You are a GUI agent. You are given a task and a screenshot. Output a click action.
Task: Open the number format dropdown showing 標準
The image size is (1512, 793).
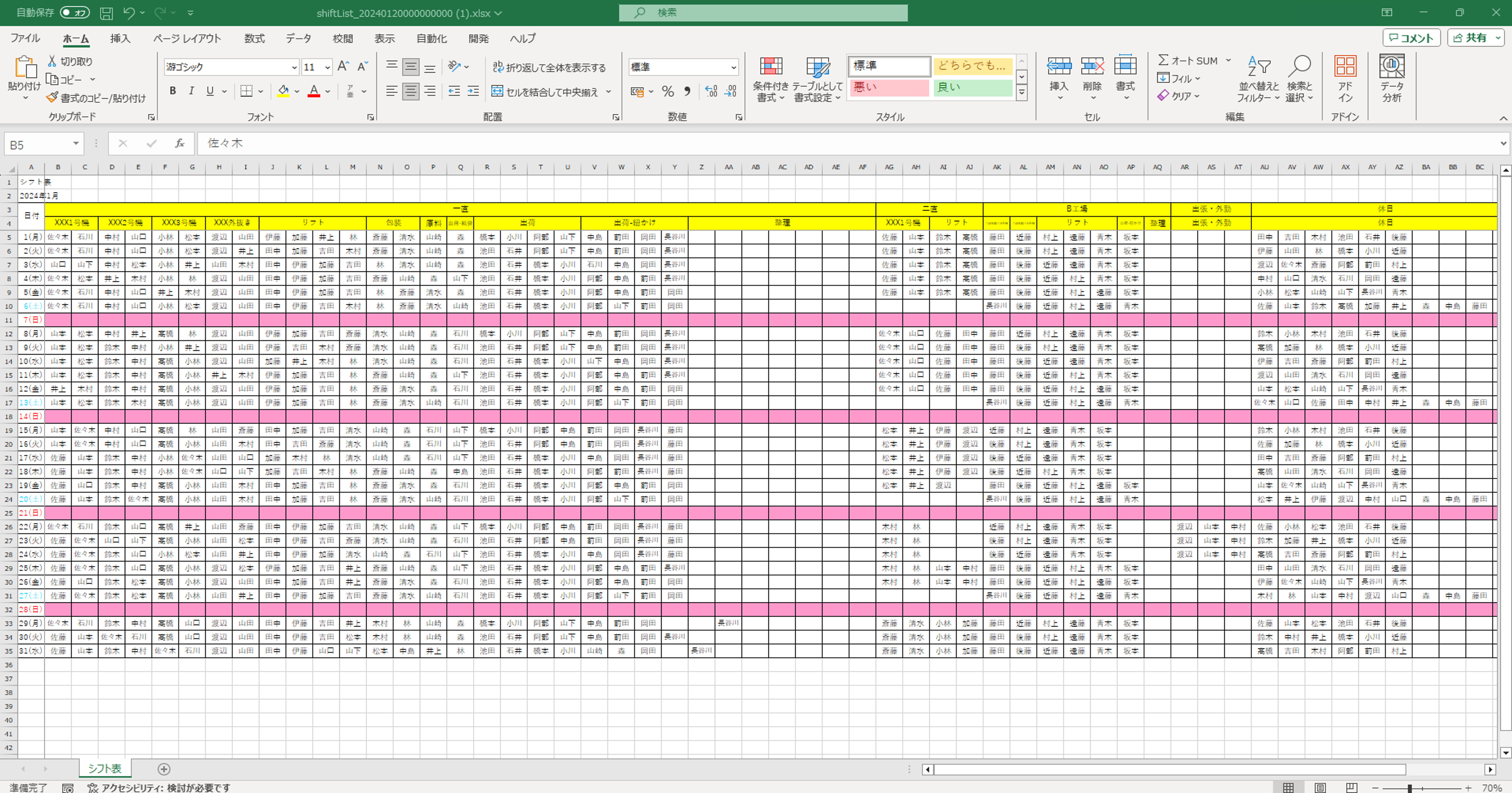[733, 67]
